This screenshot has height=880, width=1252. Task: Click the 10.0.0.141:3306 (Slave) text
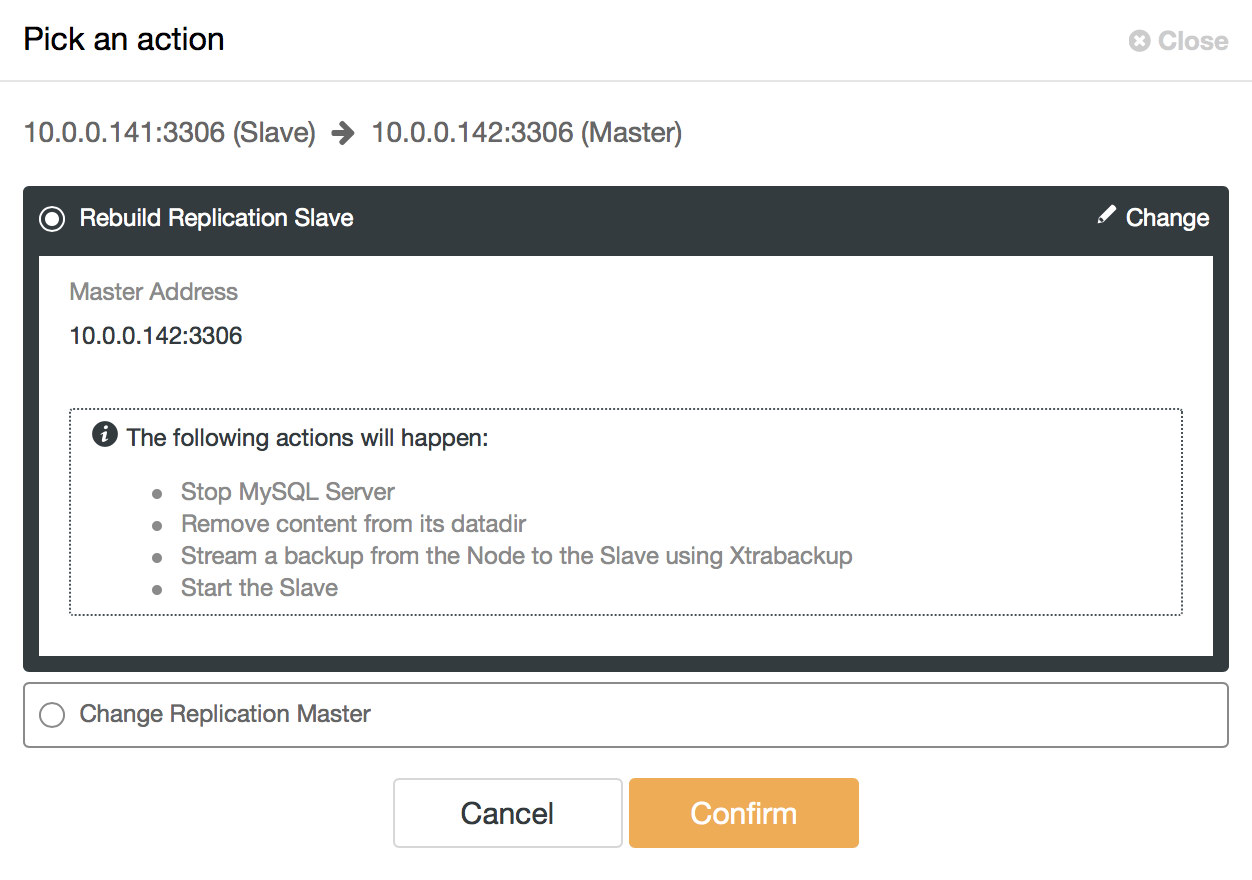coord(170,133)
